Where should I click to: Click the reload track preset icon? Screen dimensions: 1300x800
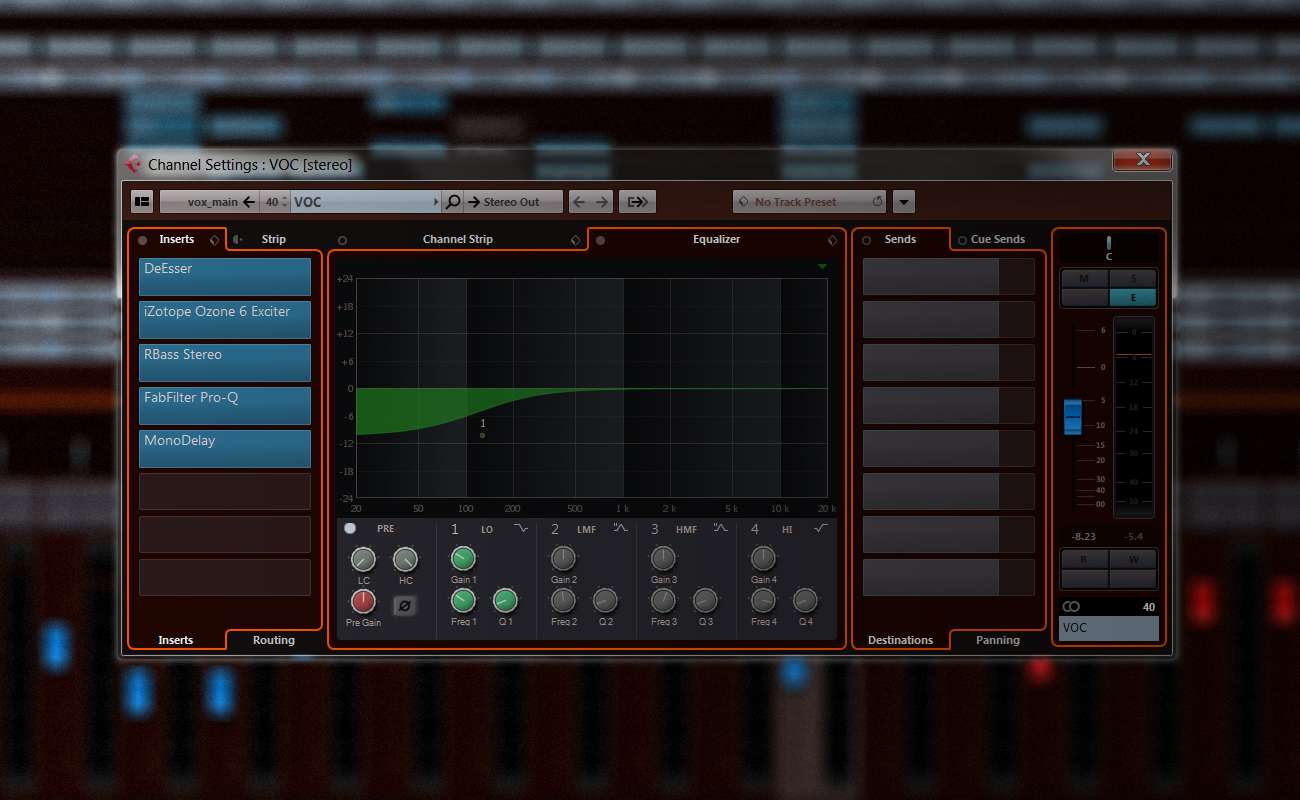(x=877, y=202)
